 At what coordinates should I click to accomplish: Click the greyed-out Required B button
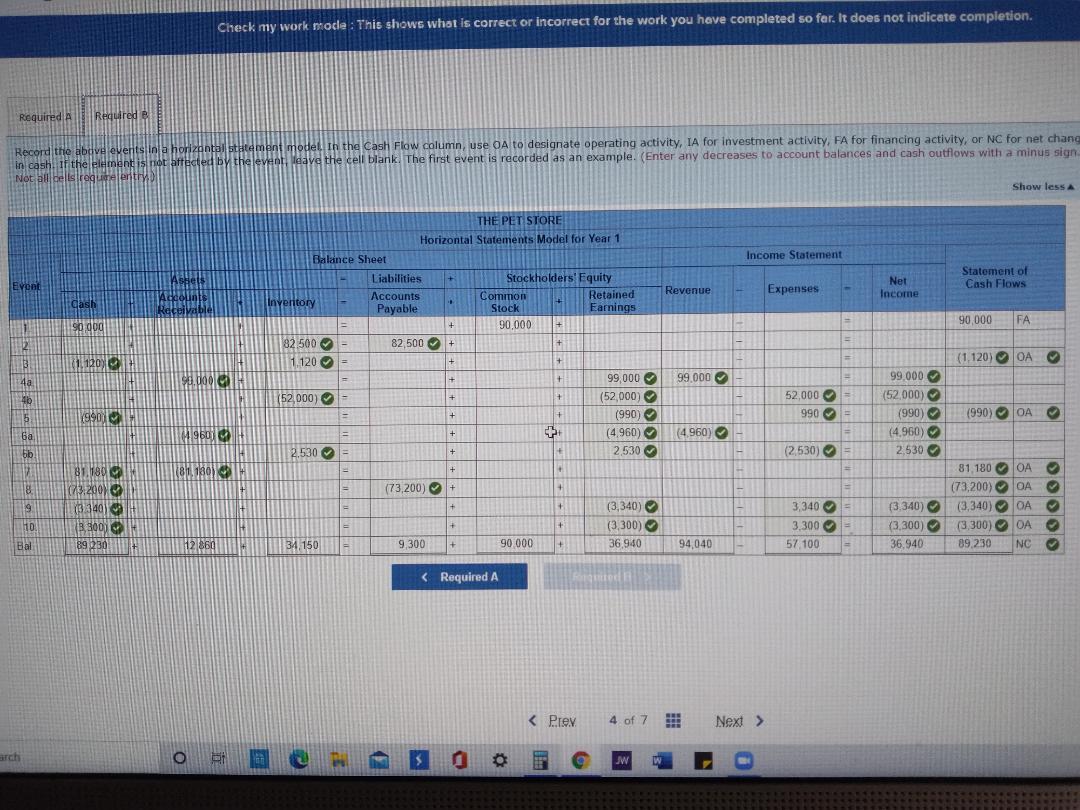tap(612, 577)
